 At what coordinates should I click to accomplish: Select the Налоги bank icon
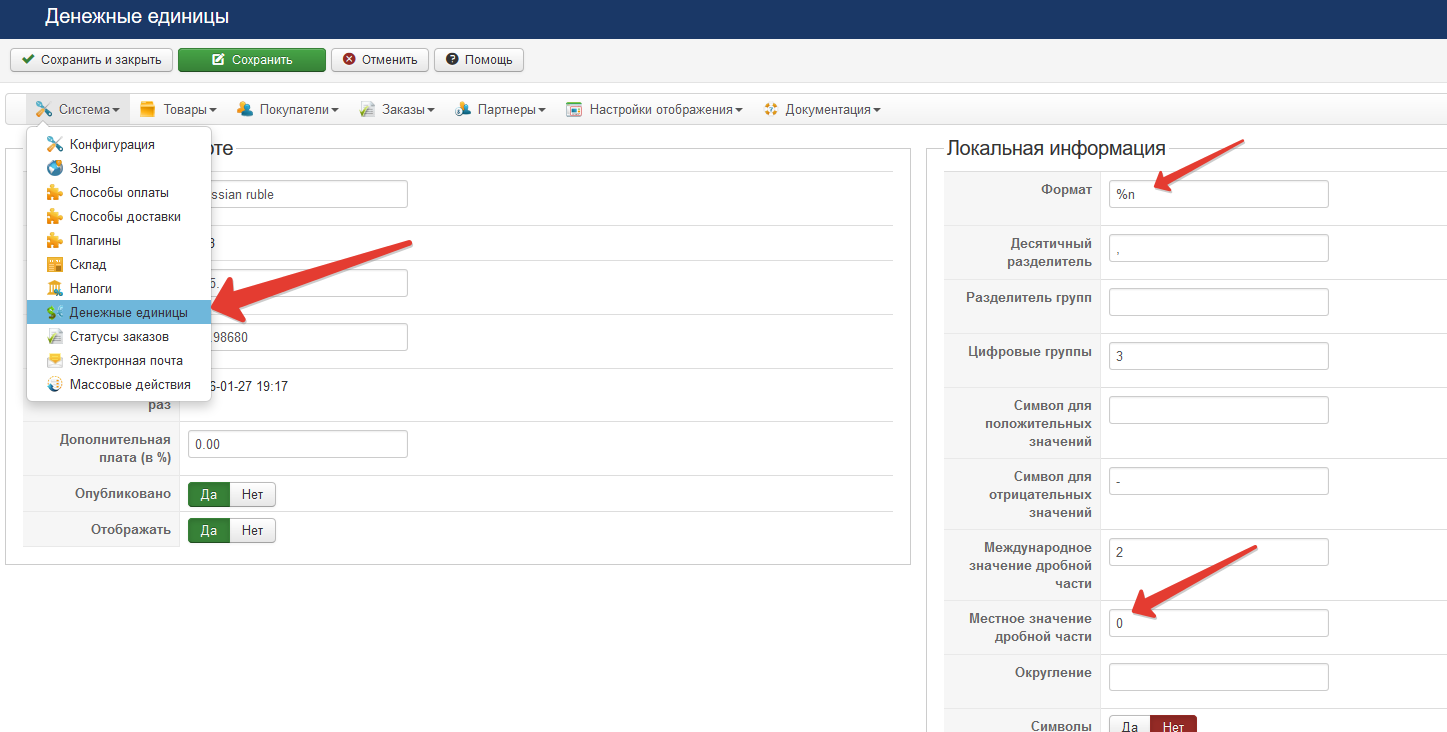pos(55,289)
